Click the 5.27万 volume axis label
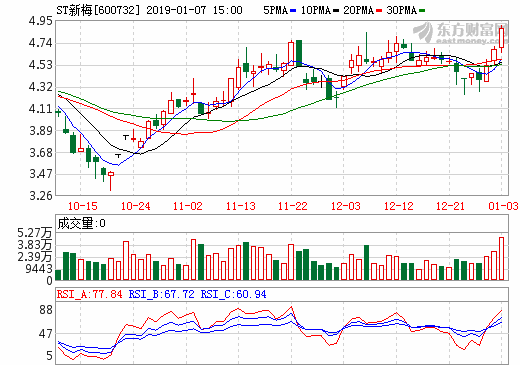520x365 pixels. pyautogui.click(x=35, y=233)
